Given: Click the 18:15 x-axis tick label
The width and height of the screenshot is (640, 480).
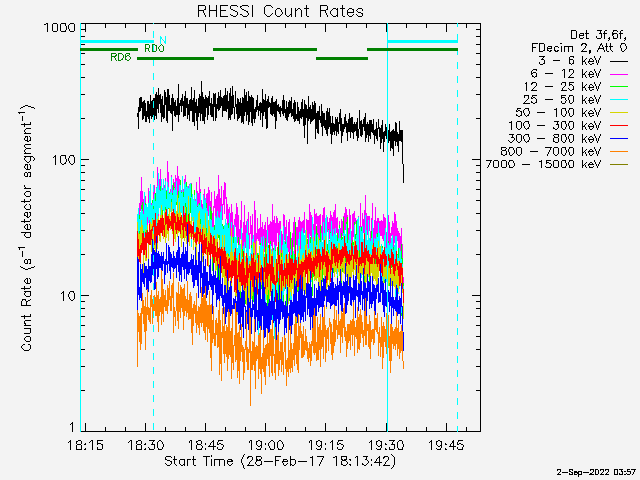Looking at the screenshot, I should (85, 445).
